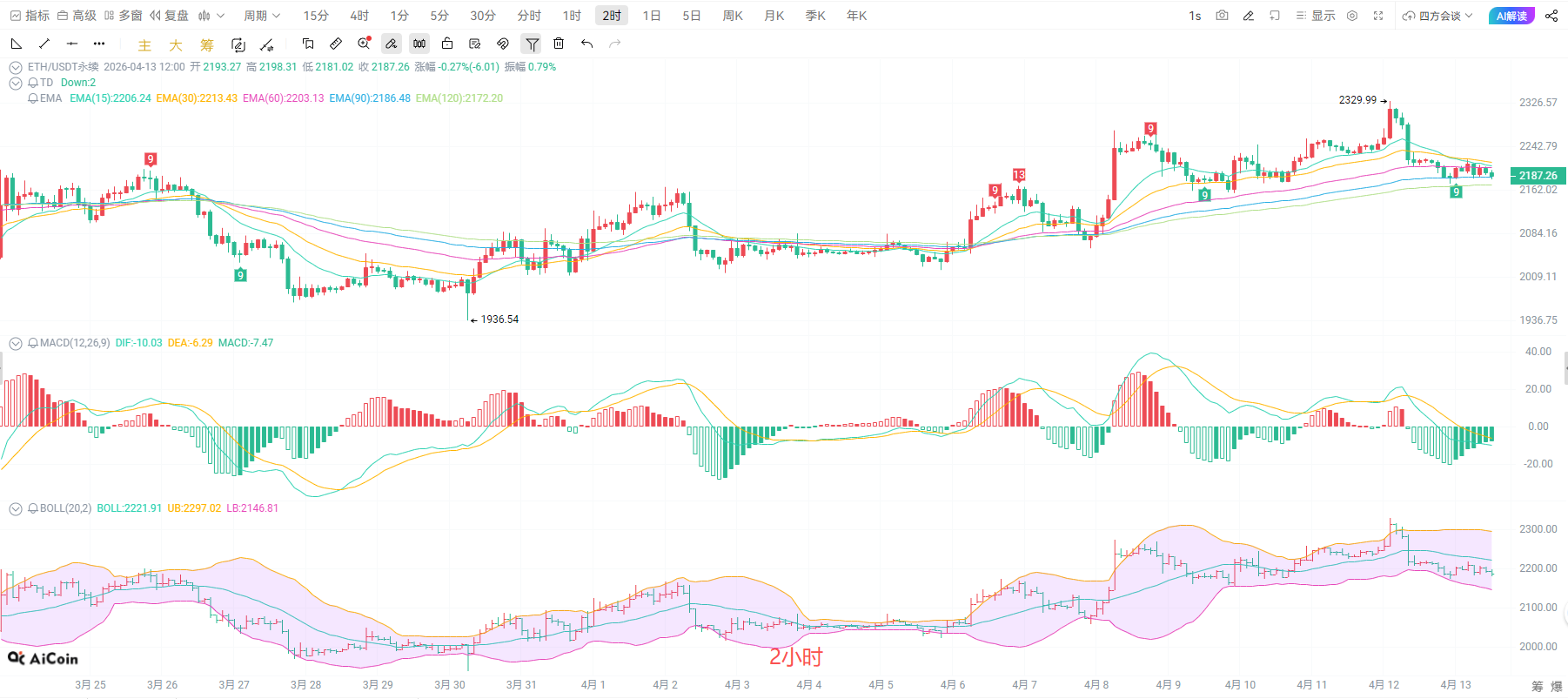The height and width of the screenshot is (699, 1568).
Task: Select the ruler measurement tool
Action: tap(336, 44)
